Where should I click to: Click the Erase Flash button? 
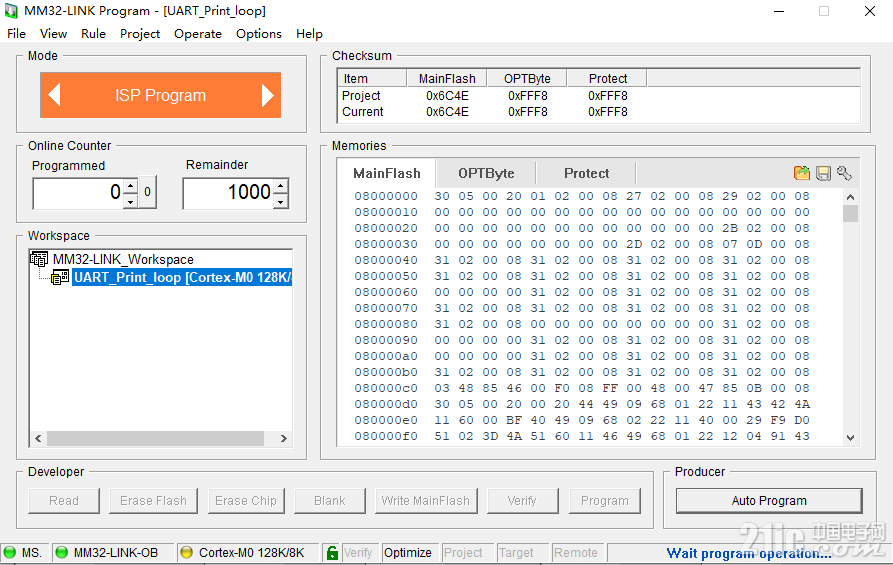[x=153, y=501]
